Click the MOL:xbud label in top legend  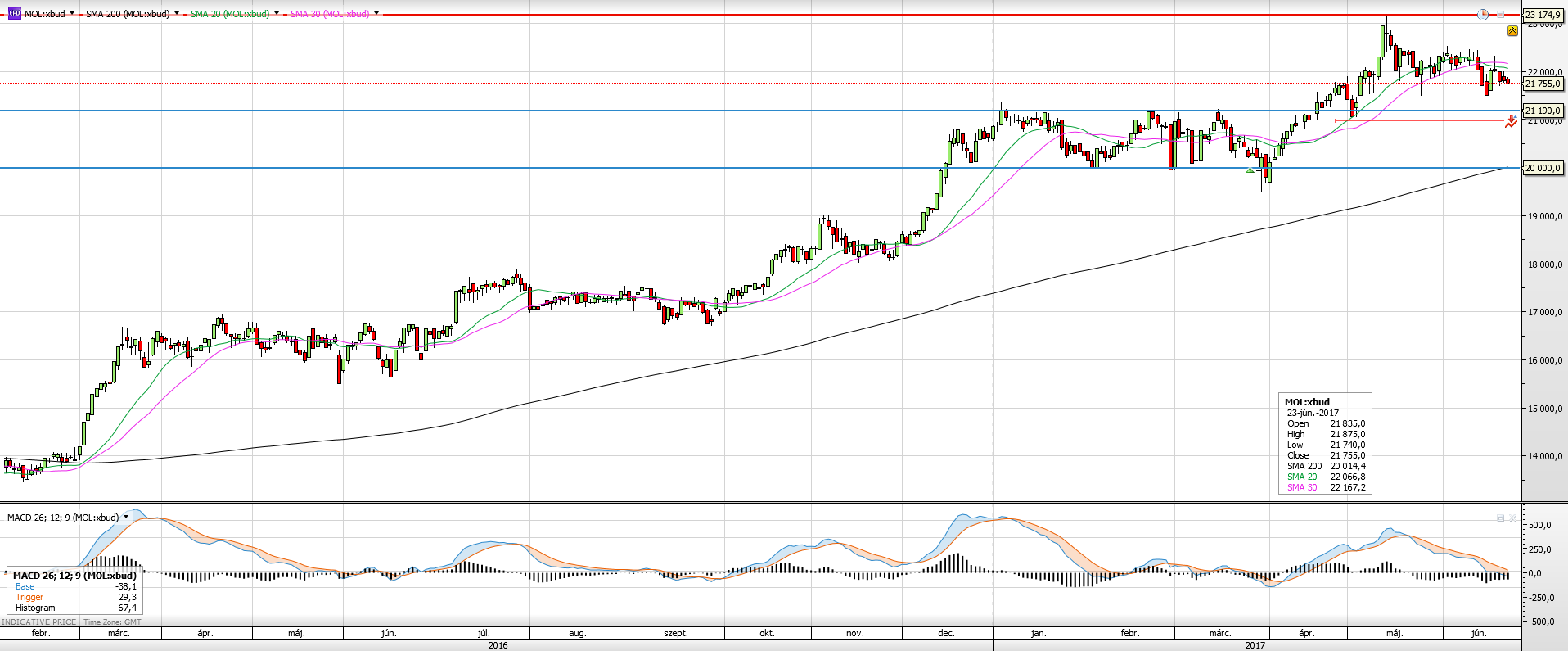45,14
